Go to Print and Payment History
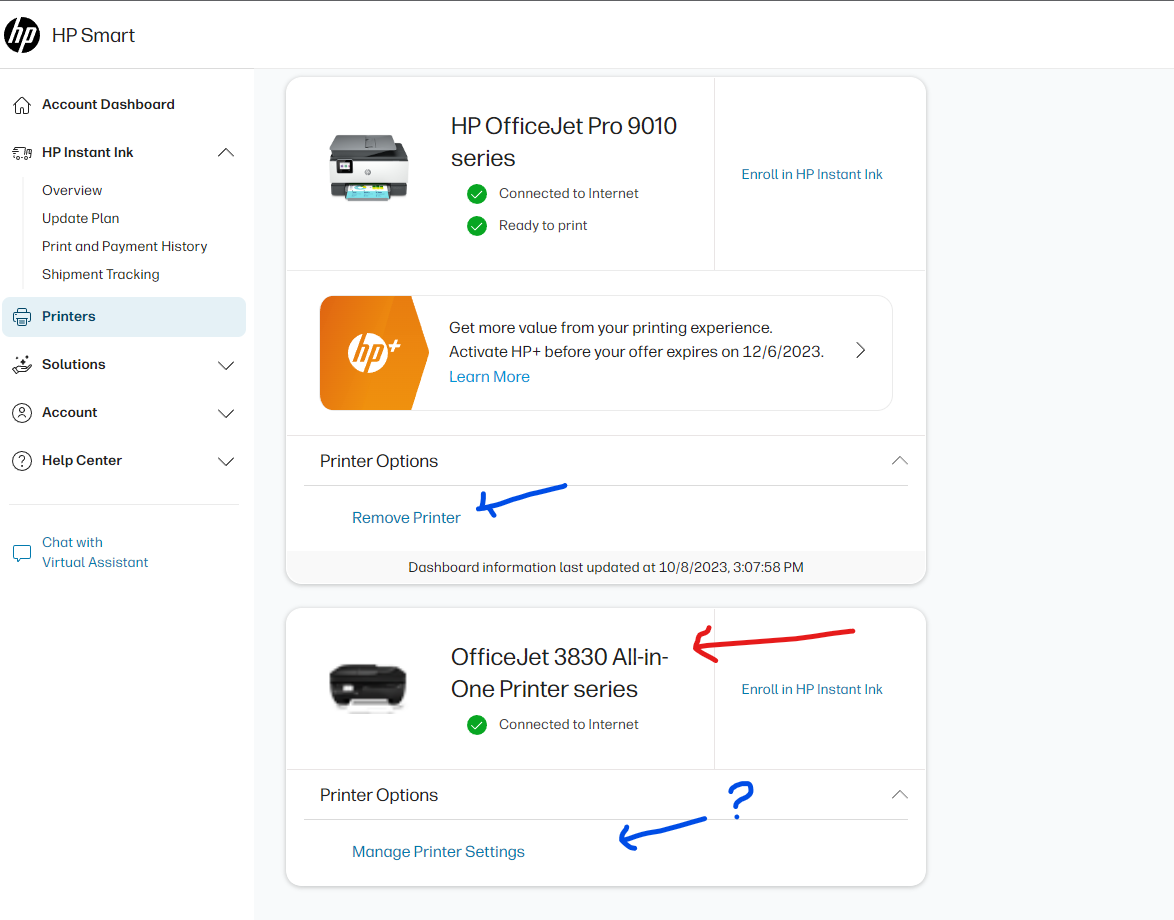The image size is (1174, 920). point(124,246)
